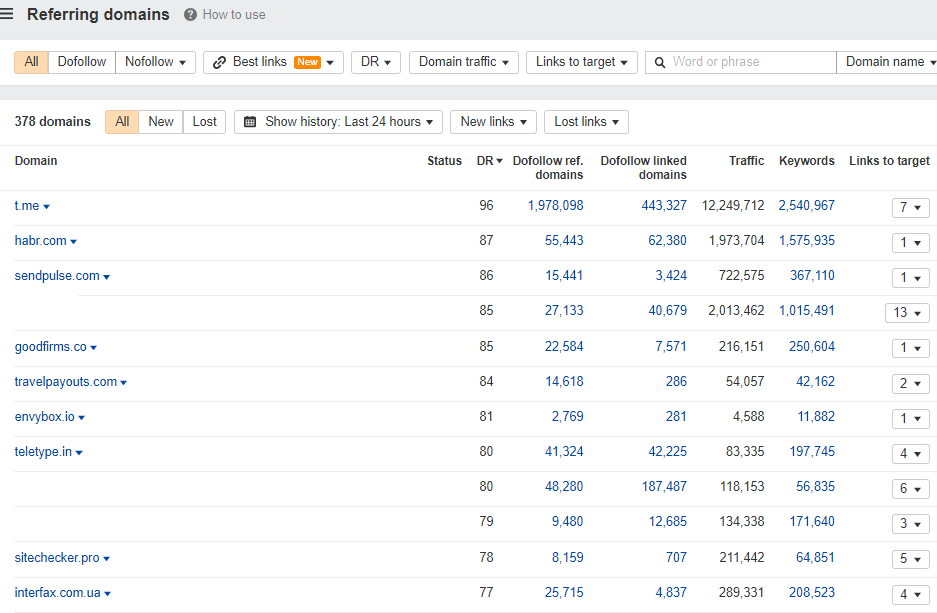Screen dimensions: 937x613
Task: Open the hamburger menu icon
Action: tap(7, 14)
